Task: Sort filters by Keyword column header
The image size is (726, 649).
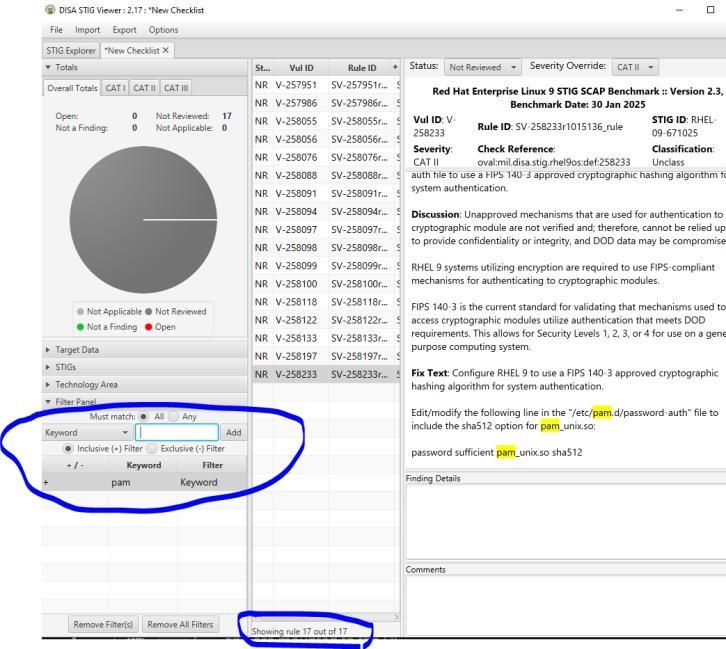Action: point(144,465)
